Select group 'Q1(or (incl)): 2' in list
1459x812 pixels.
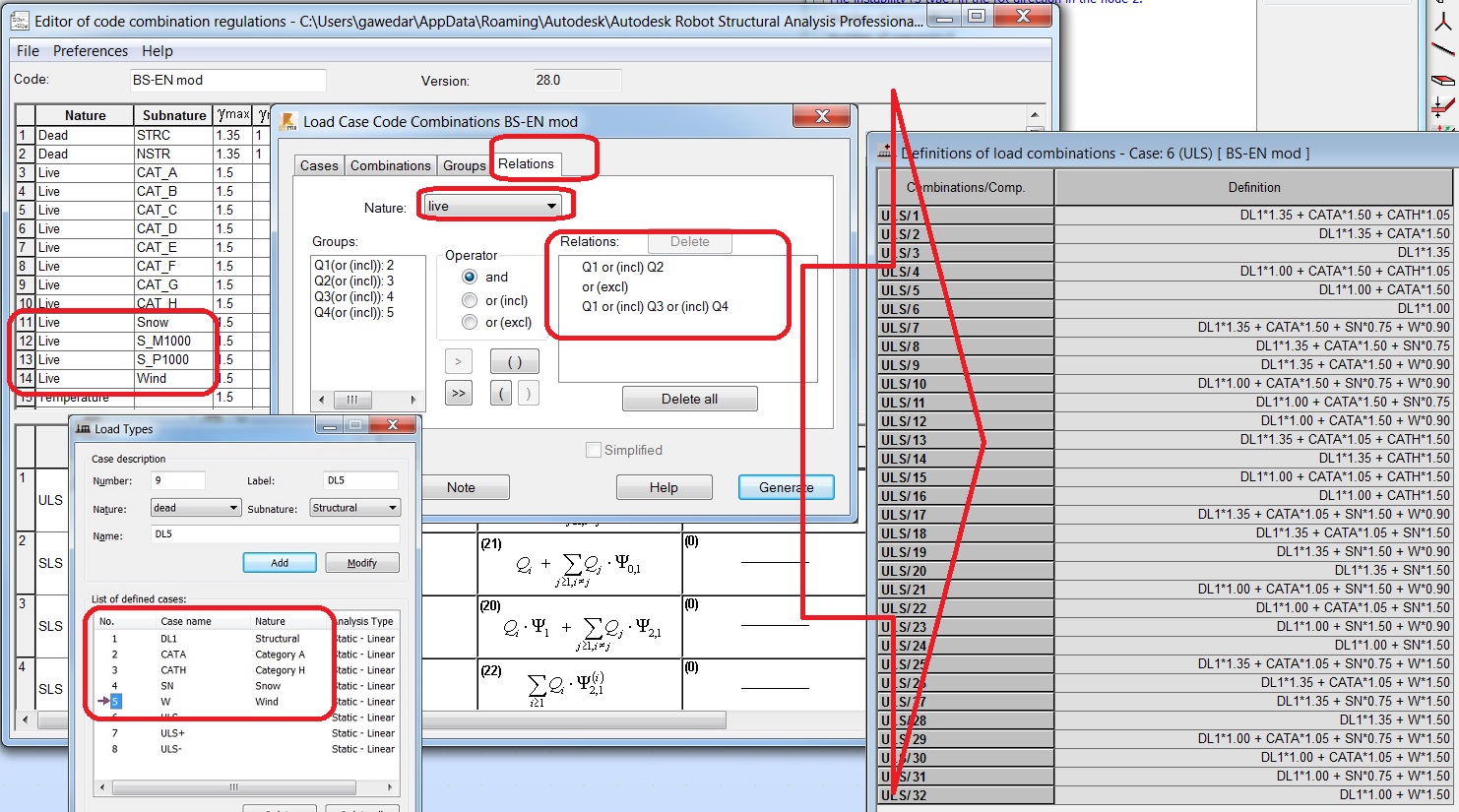[x=354, y=265]
